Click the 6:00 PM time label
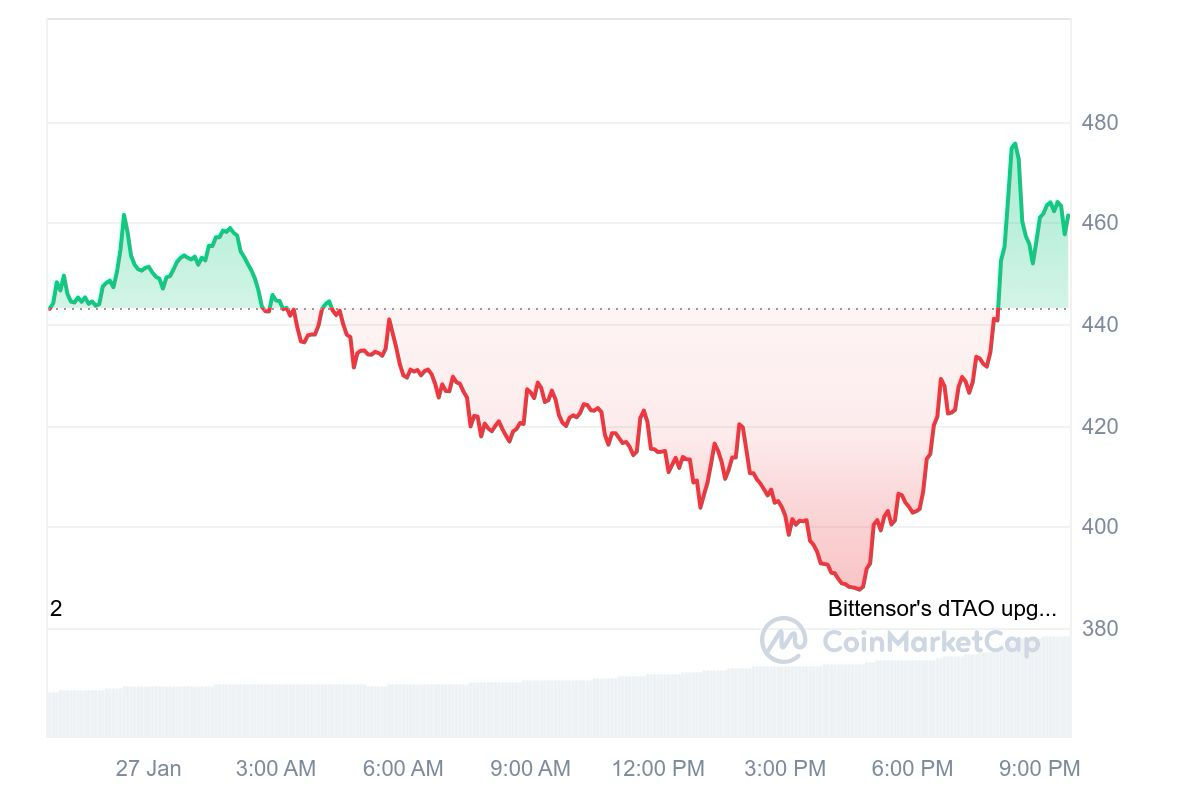 [x=912, y=769]
